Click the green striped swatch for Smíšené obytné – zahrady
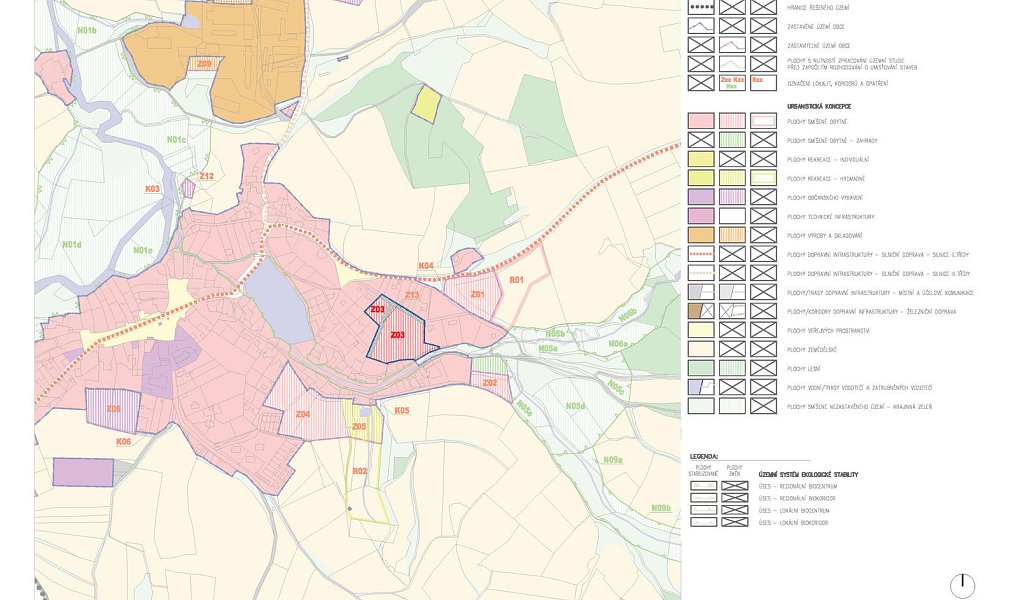This screenshot has height=600, width=1018. click(732, 140)
